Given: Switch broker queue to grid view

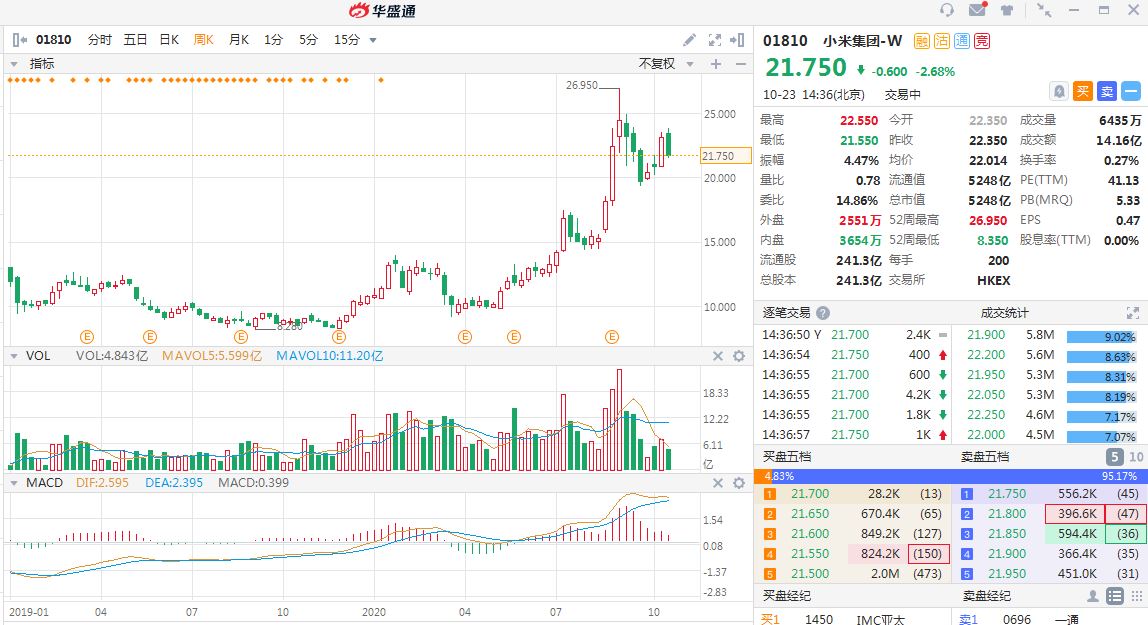Looking at the screenshot, I should coord(1136,596).
